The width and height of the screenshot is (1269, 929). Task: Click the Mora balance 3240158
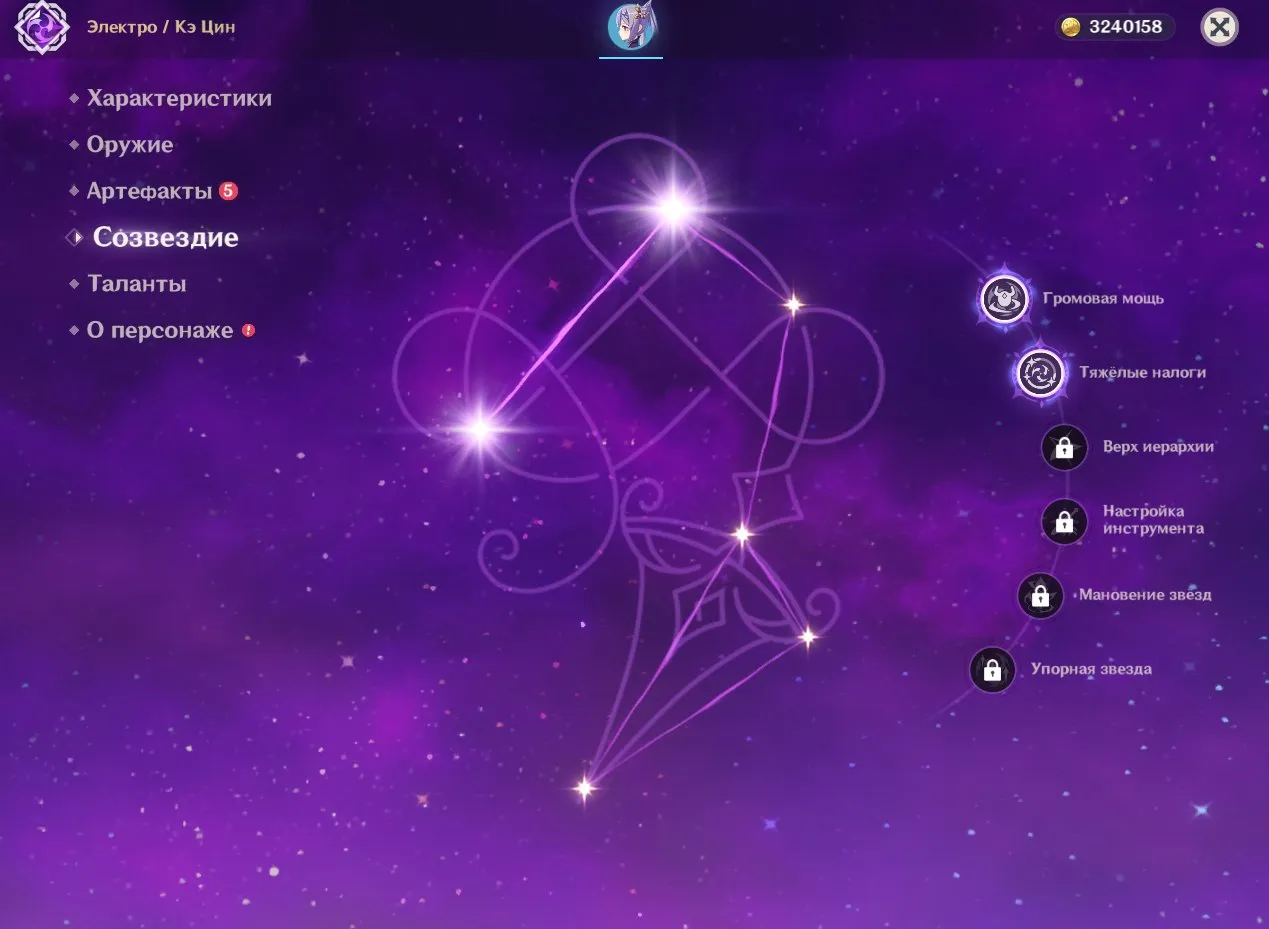point(1126,27)
